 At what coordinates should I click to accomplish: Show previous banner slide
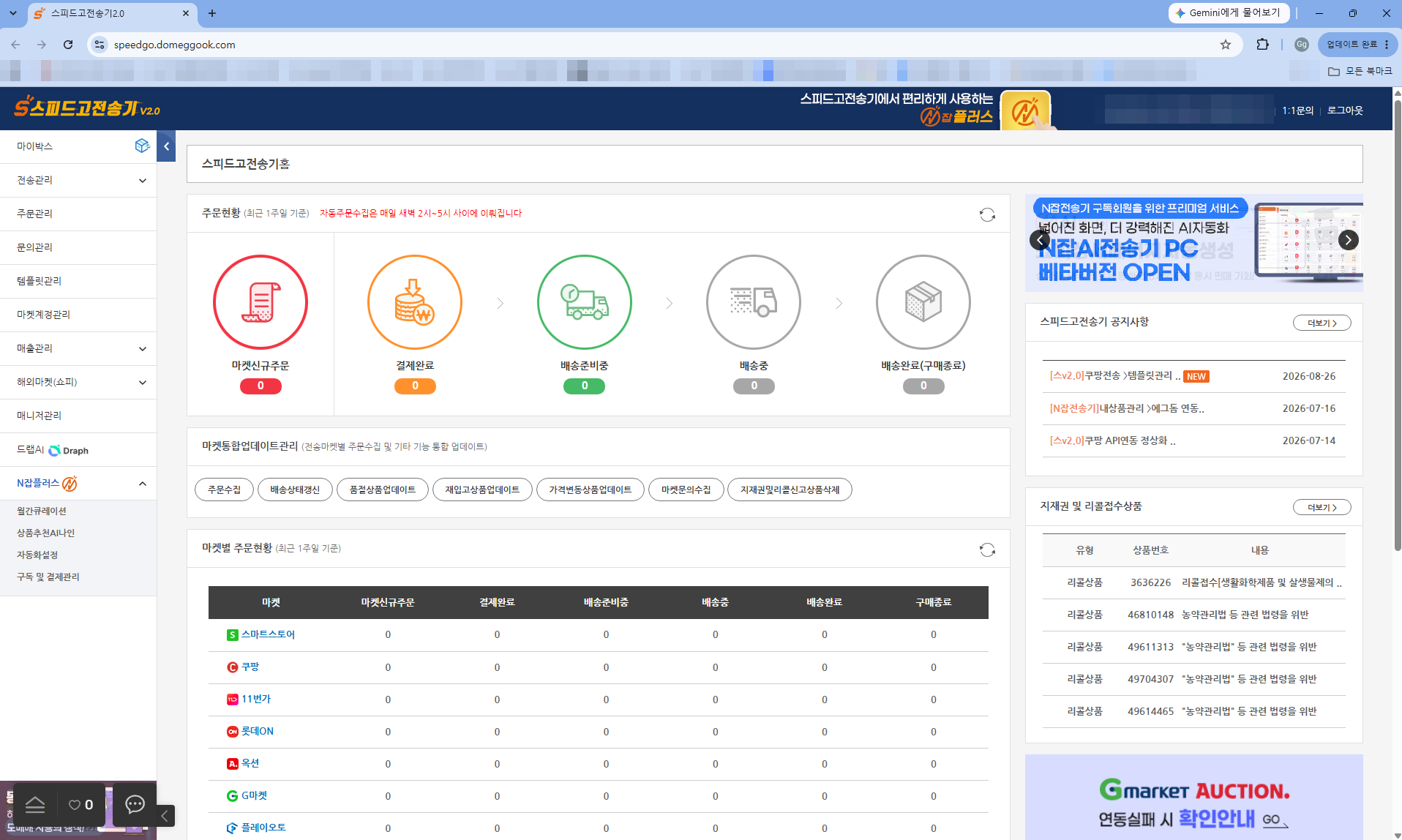(x=1040, y=240)
